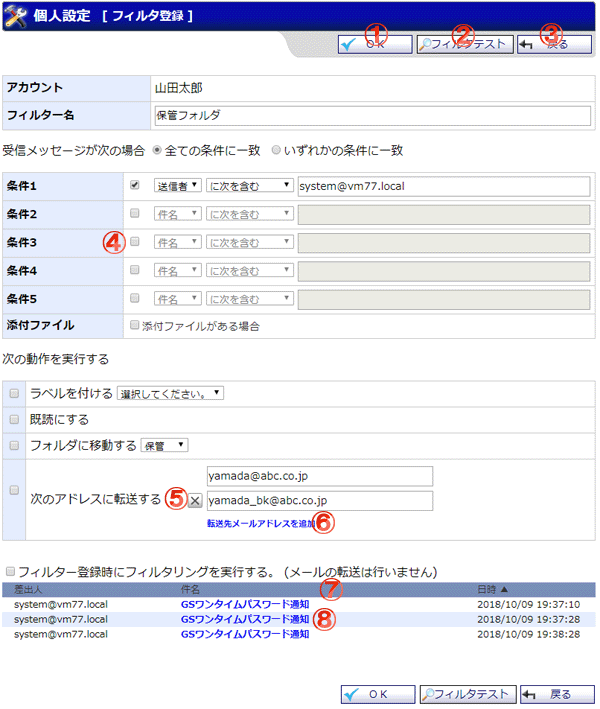
Task: Click 転送先メールアドレスを追加 link
Action: coord(261,523)
